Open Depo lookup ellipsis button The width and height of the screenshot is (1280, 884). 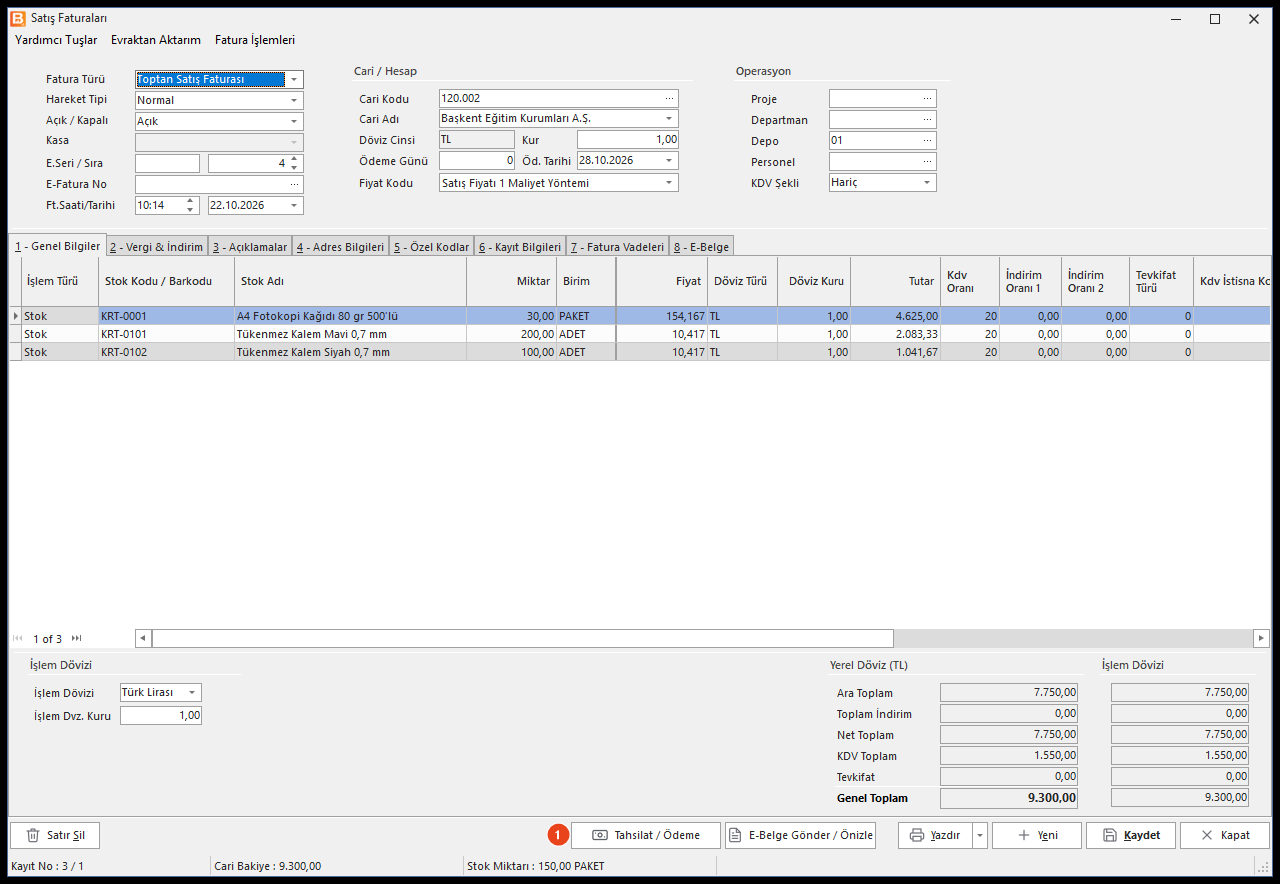pos(928,140)
